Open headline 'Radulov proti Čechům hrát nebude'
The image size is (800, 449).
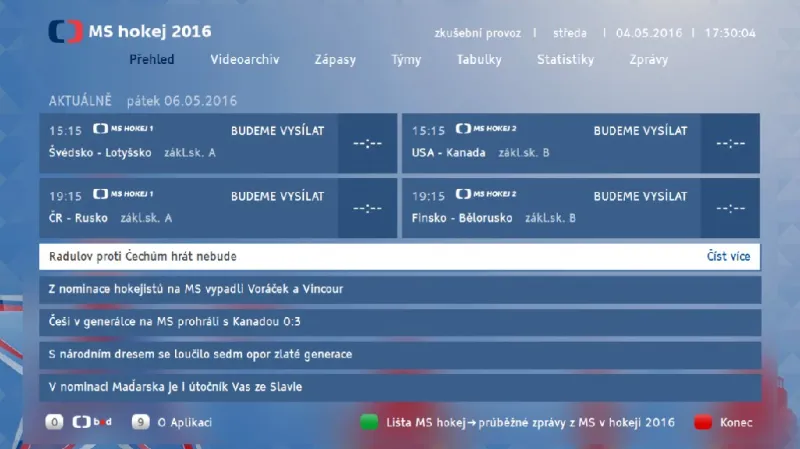[x=399, y=257]
